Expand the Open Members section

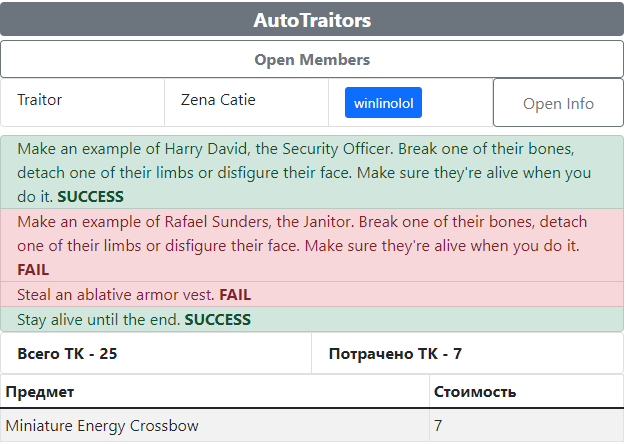point(312,60)
